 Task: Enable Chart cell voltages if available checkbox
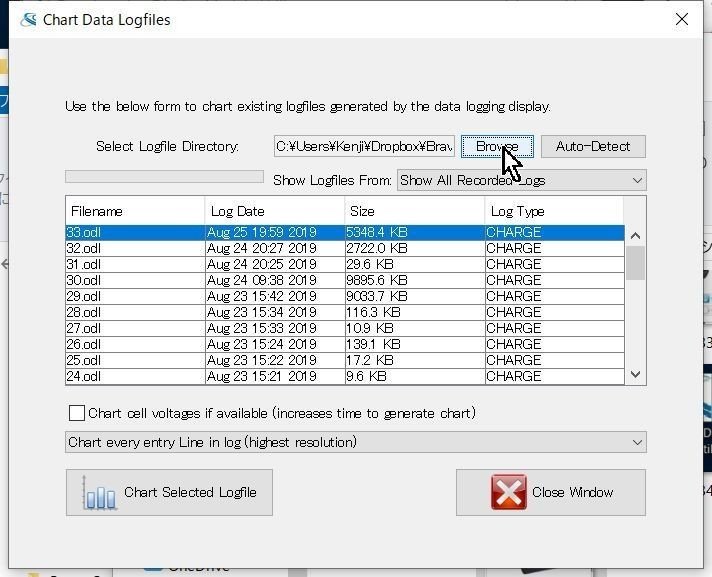pyautogui.click(x=76, y=413)
